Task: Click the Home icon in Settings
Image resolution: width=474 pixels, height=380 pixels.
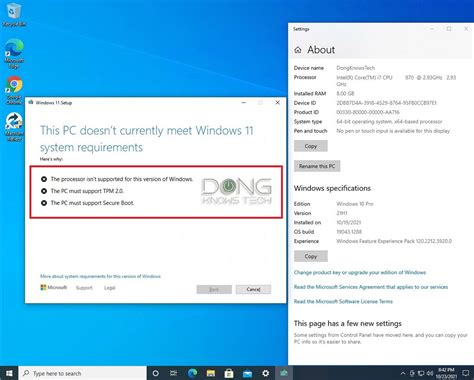Action: point(298,50)
